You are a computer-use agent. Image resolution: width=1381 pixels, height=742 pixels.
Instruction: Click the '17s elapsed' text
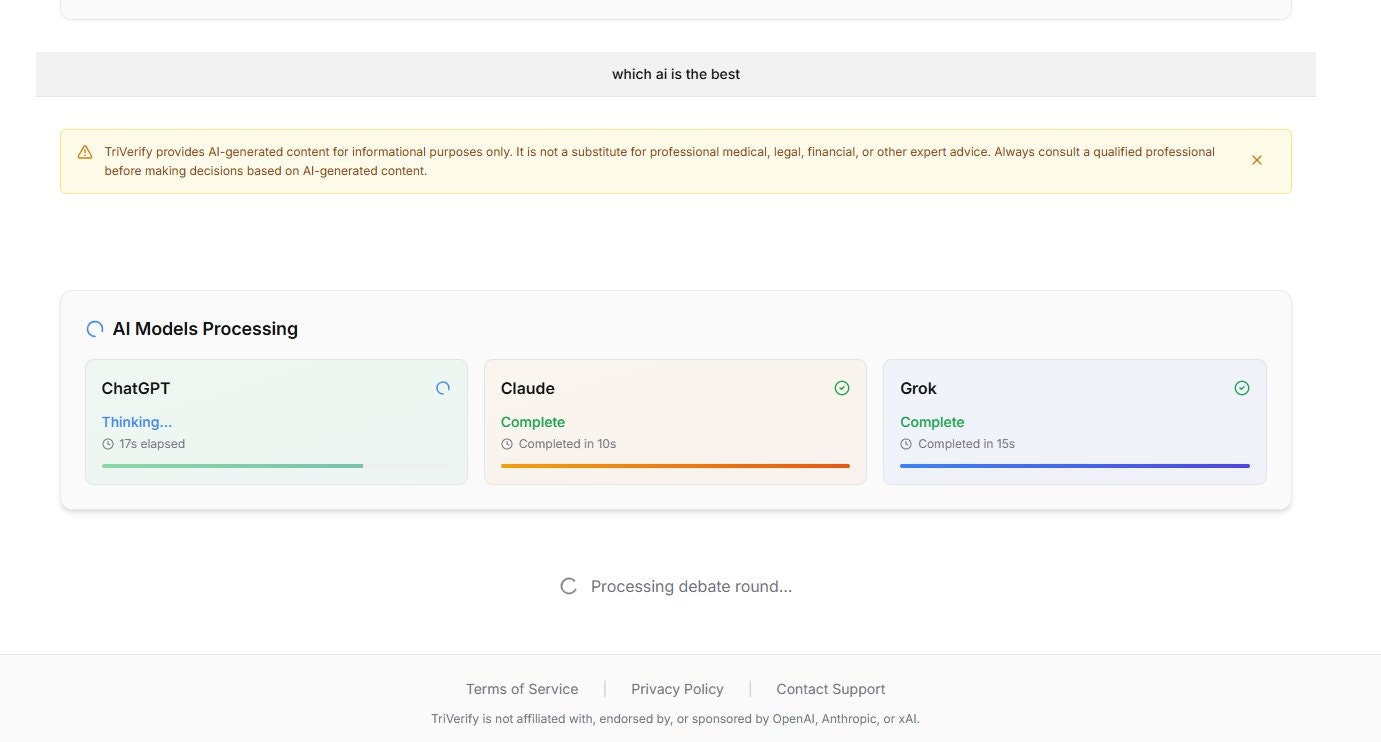(x=152, y=444)
